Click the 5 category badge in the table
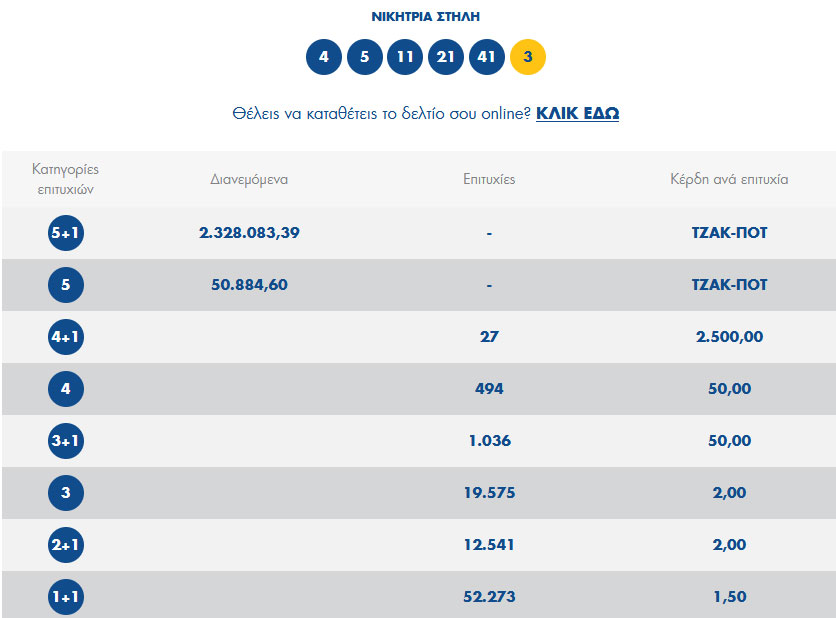The height and width of the screenshot is (618, 836). tap(66, 285)
